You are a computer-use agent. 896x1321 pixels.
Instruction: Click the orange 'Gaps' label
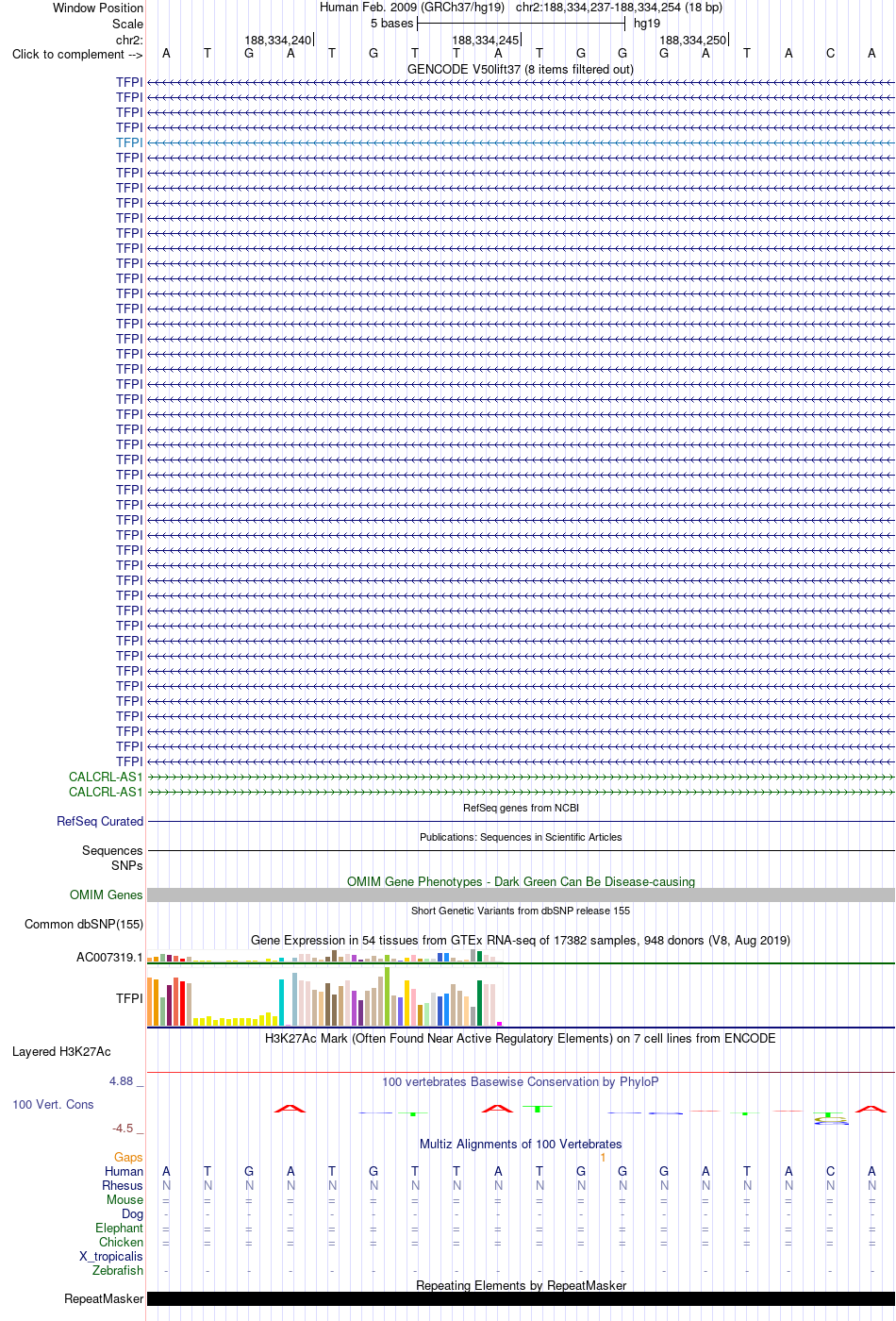pyautogui.click(x=128, y=1157)
